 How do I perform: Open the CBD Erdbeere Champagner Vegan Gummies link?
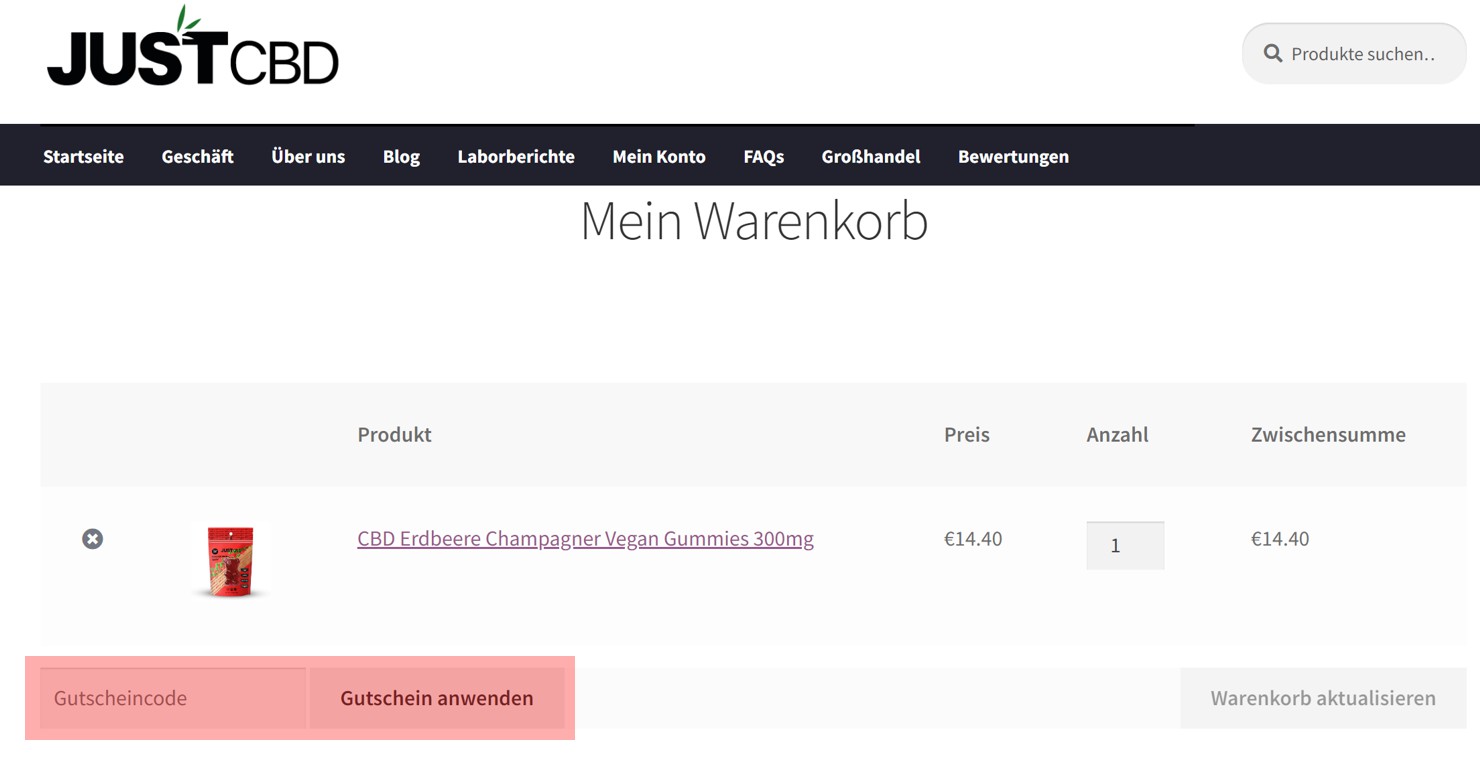[585, 539]
